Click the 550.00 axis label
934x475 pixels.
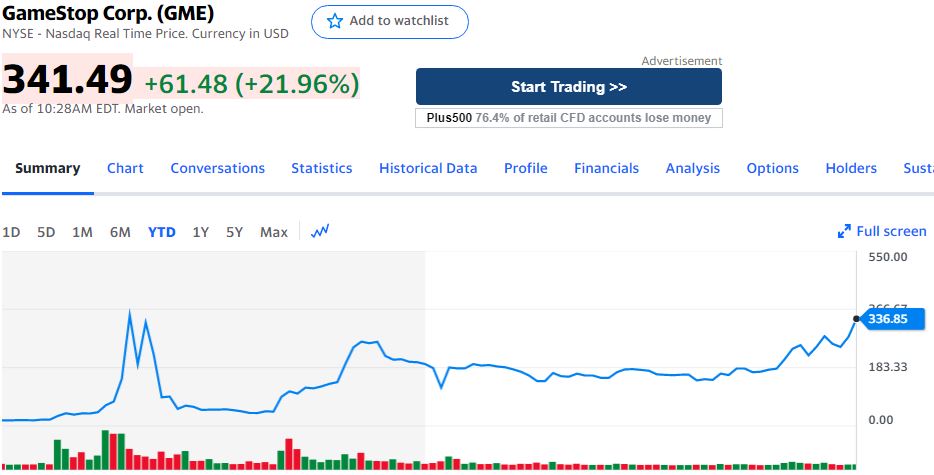click(x=888, y=257)
